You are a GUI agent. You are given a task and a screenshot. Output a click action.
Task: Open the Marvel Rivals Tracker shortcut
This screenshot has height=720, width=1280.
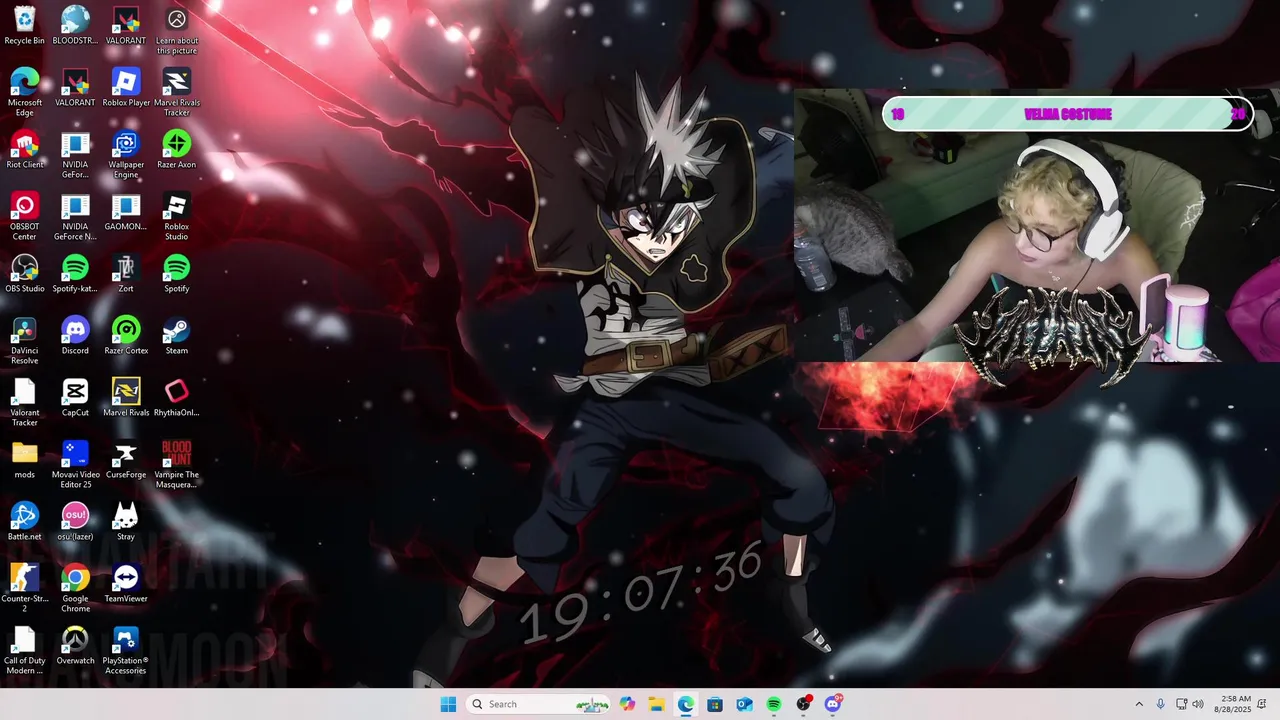[177, 93]
